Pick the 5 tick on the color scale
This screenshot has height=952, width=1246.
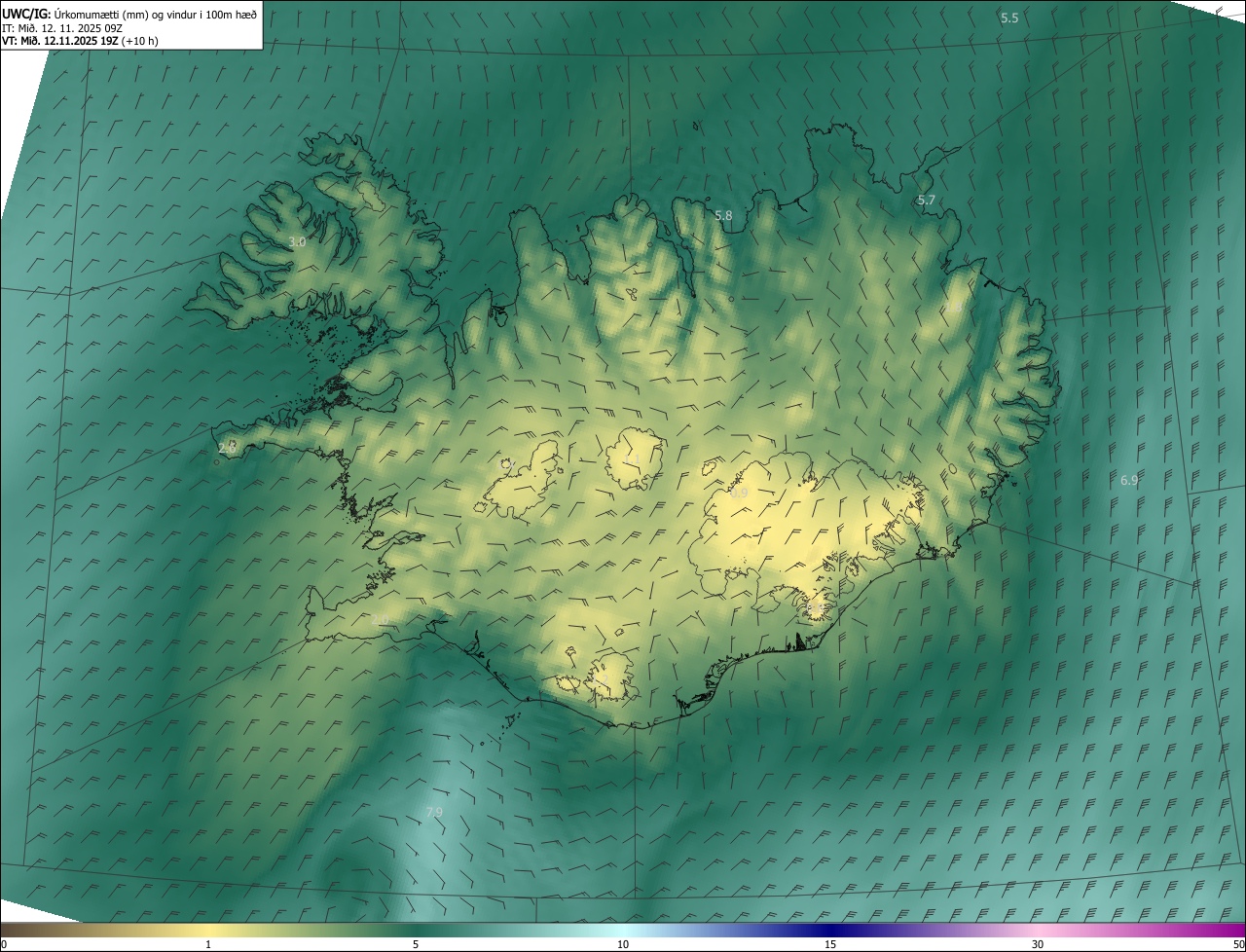(416, 944)
